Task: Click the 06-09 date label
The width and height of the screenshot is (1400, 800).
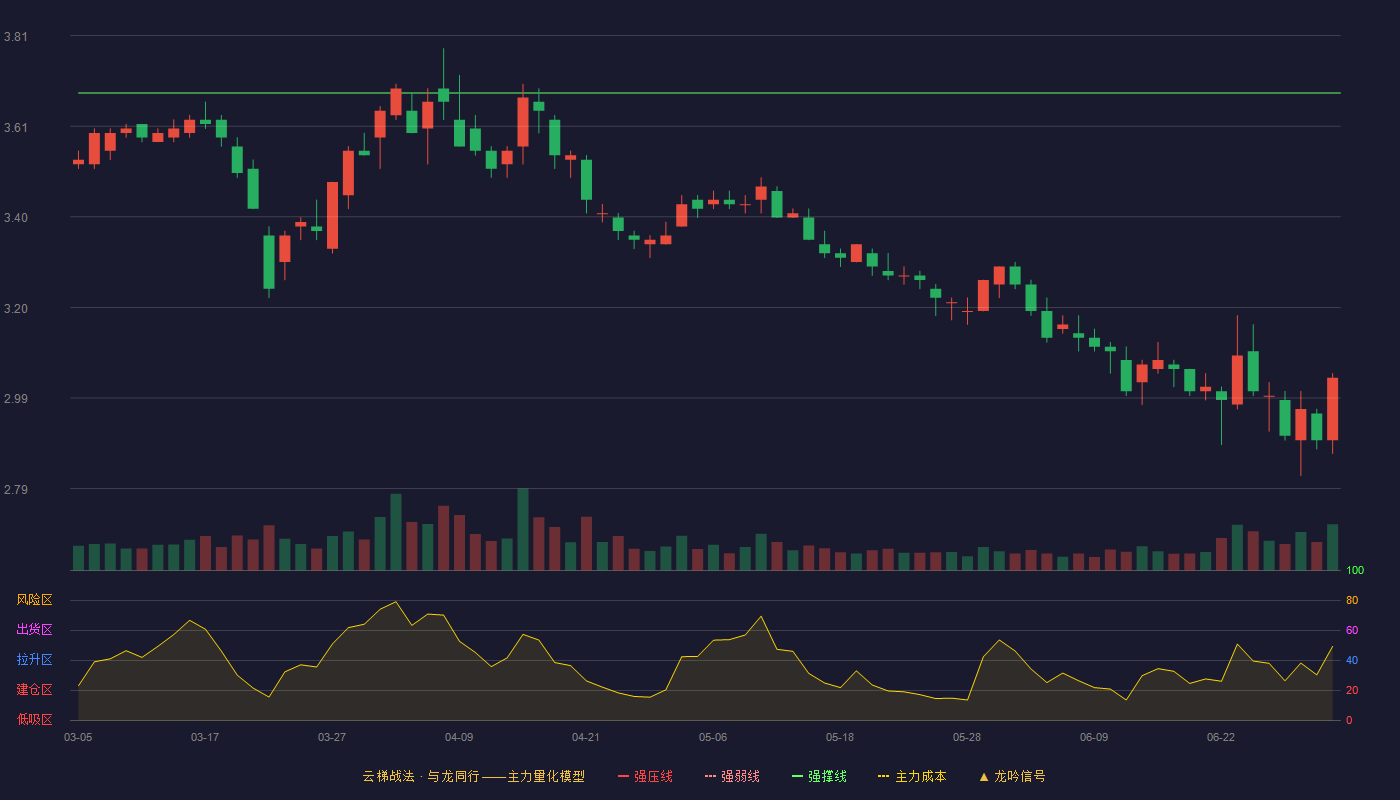Action: coord(1094,737)
